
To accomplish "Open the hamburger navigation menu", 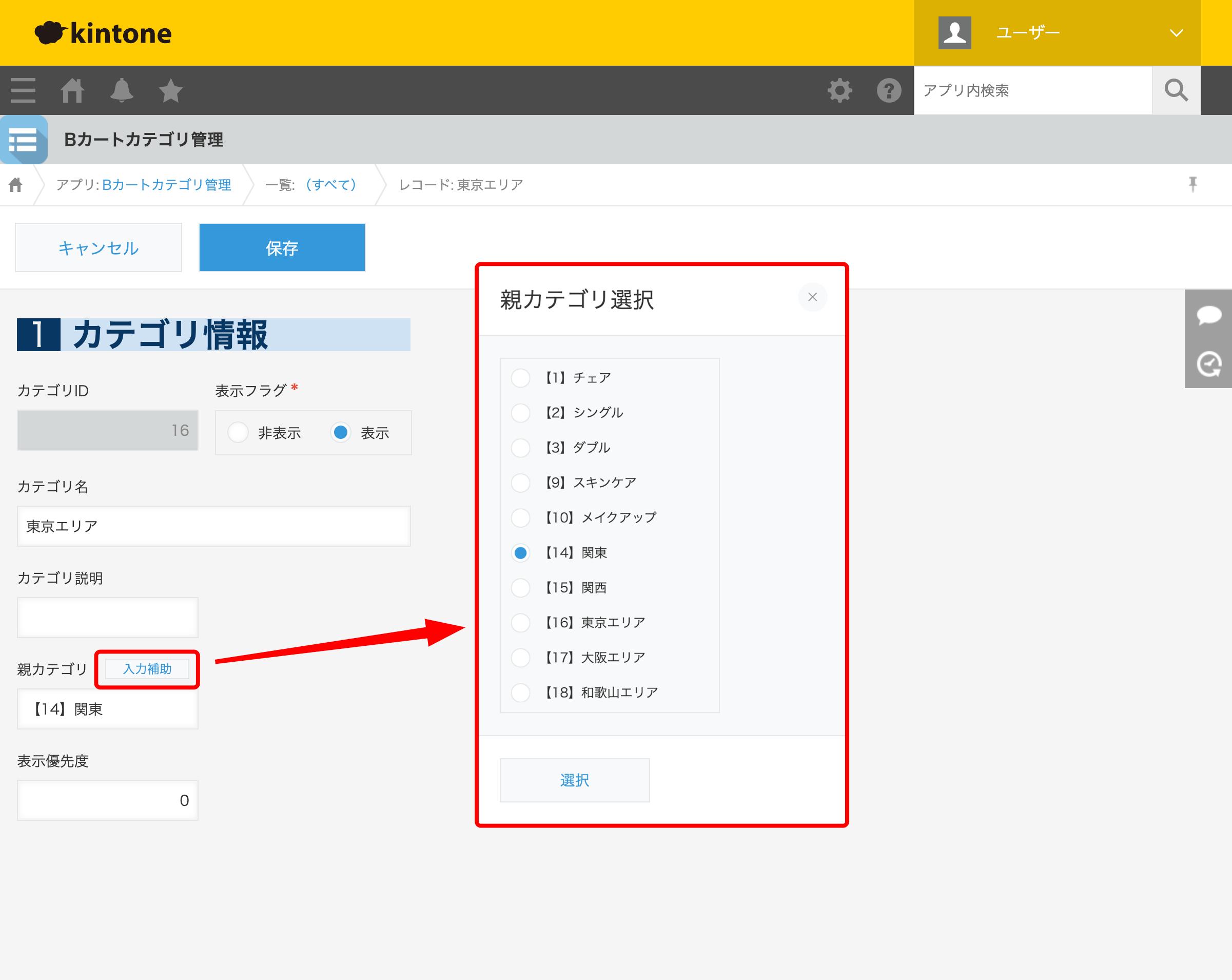I will 23,90.
